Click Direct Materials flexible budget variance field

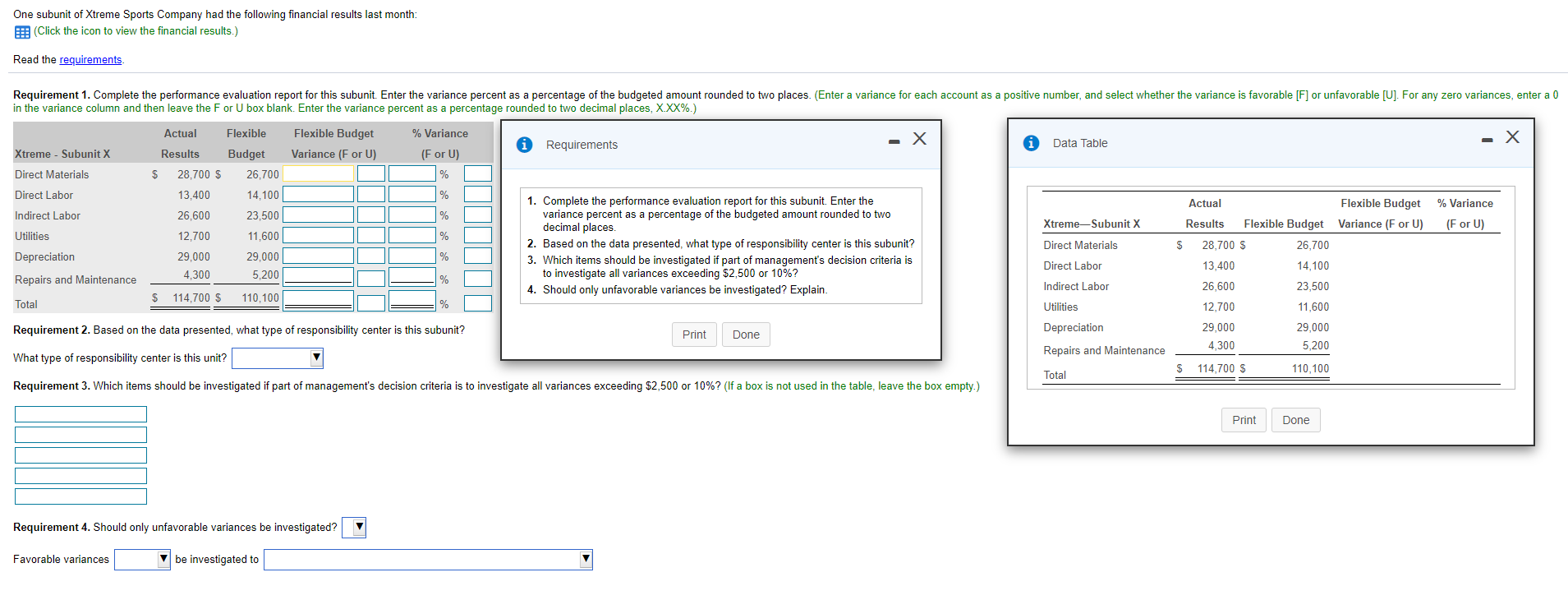coord(319,173)
